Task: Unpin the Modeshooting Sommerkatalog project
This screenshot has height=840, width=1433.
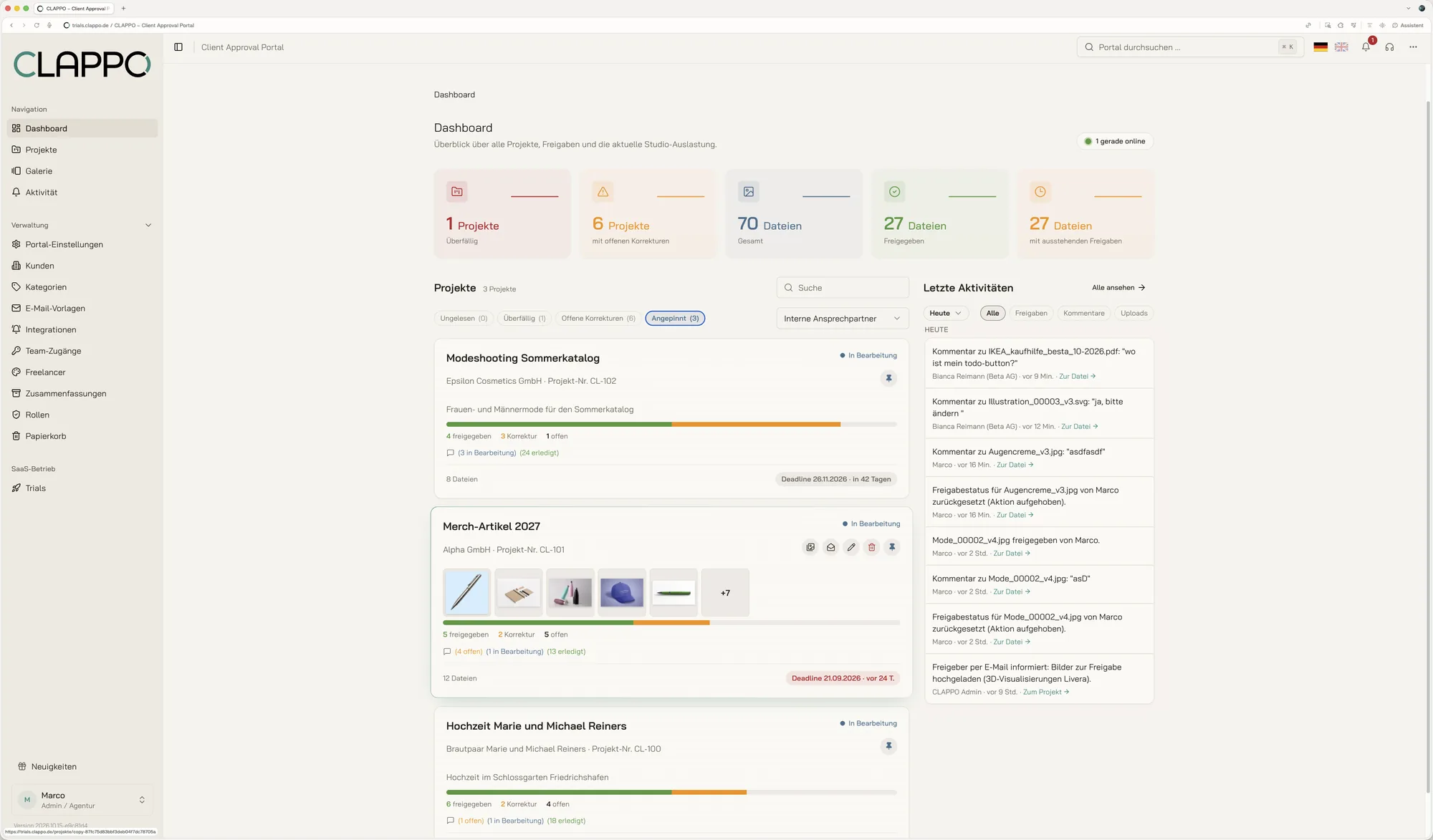Action: click(x=888, y=378)
